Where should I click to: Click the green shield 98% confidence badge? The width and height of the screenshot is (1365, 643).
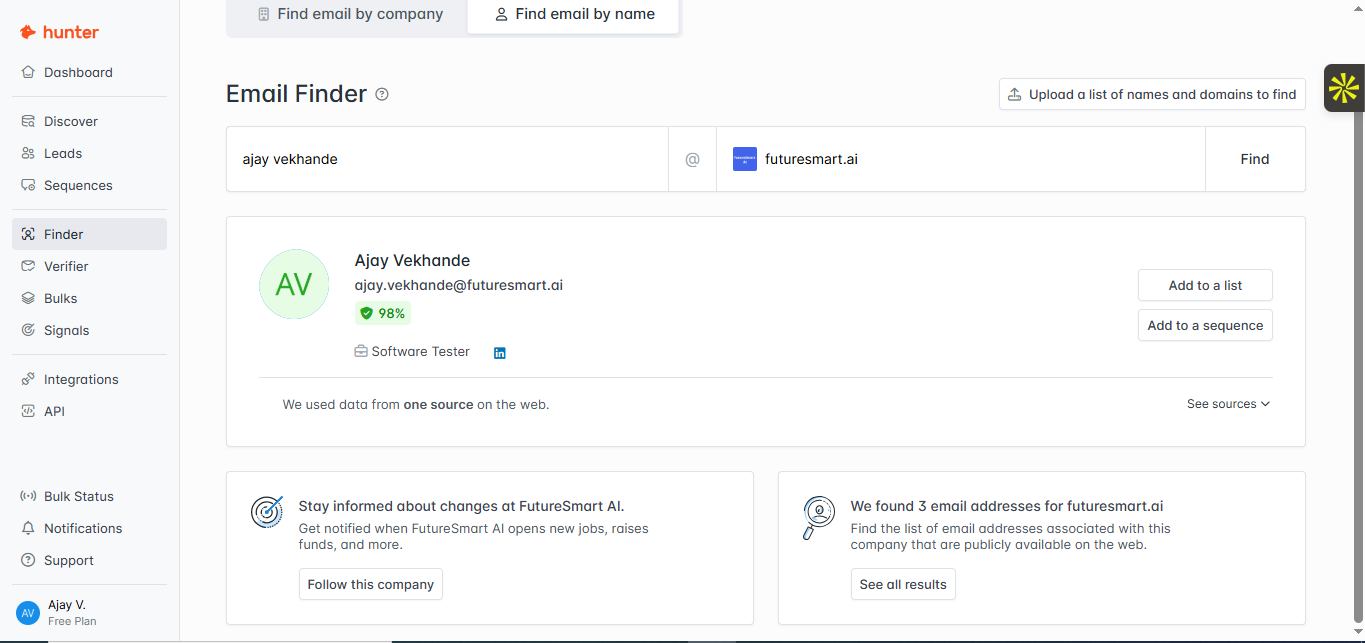coord(383,313)
